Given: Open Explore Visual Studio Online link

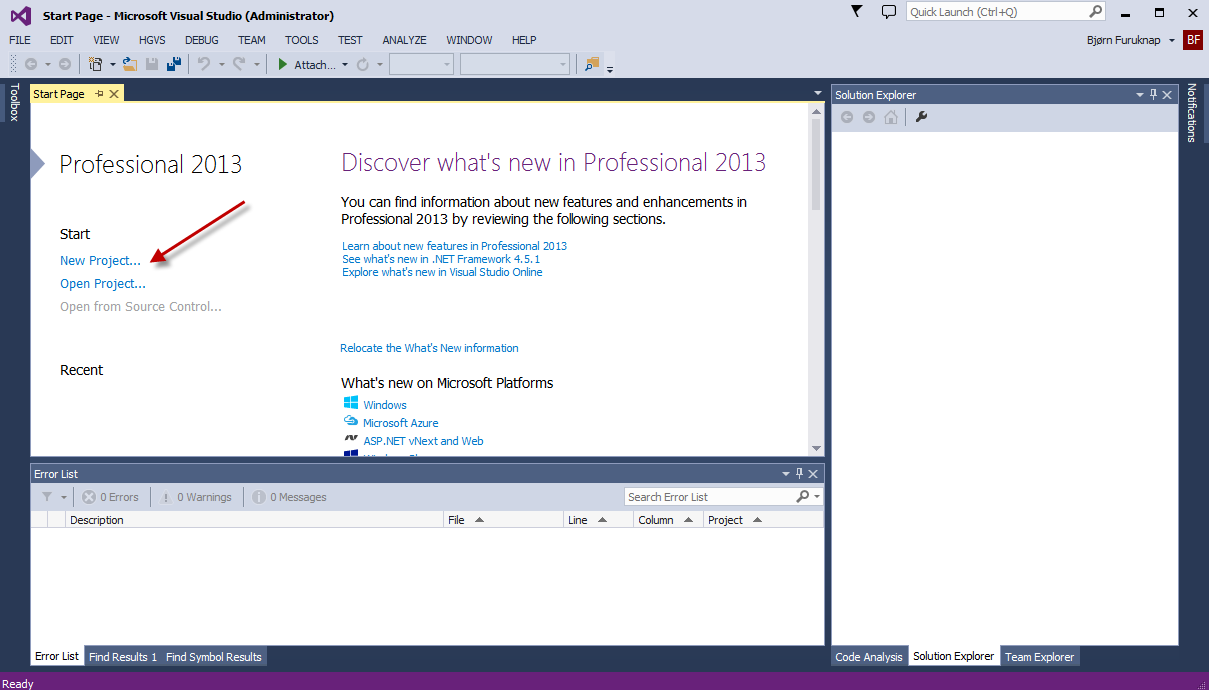Looking at the screenshot, I should (442, 272).
